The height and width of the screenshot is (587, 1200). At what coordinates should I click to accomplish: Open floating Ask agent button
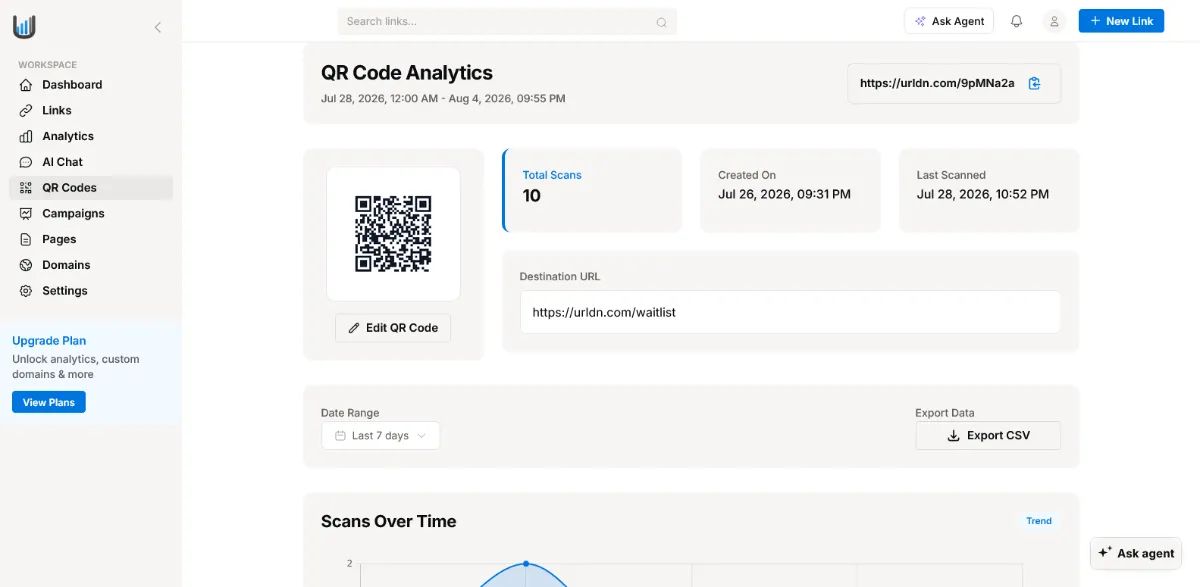pyautogui.click(x=1136, y=553)
